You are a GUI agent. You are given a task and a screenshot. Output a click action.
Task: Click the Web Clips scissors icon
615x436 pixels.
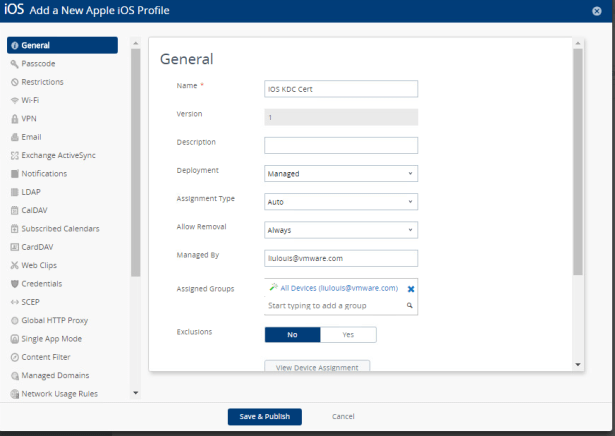(x=14, y=265)
